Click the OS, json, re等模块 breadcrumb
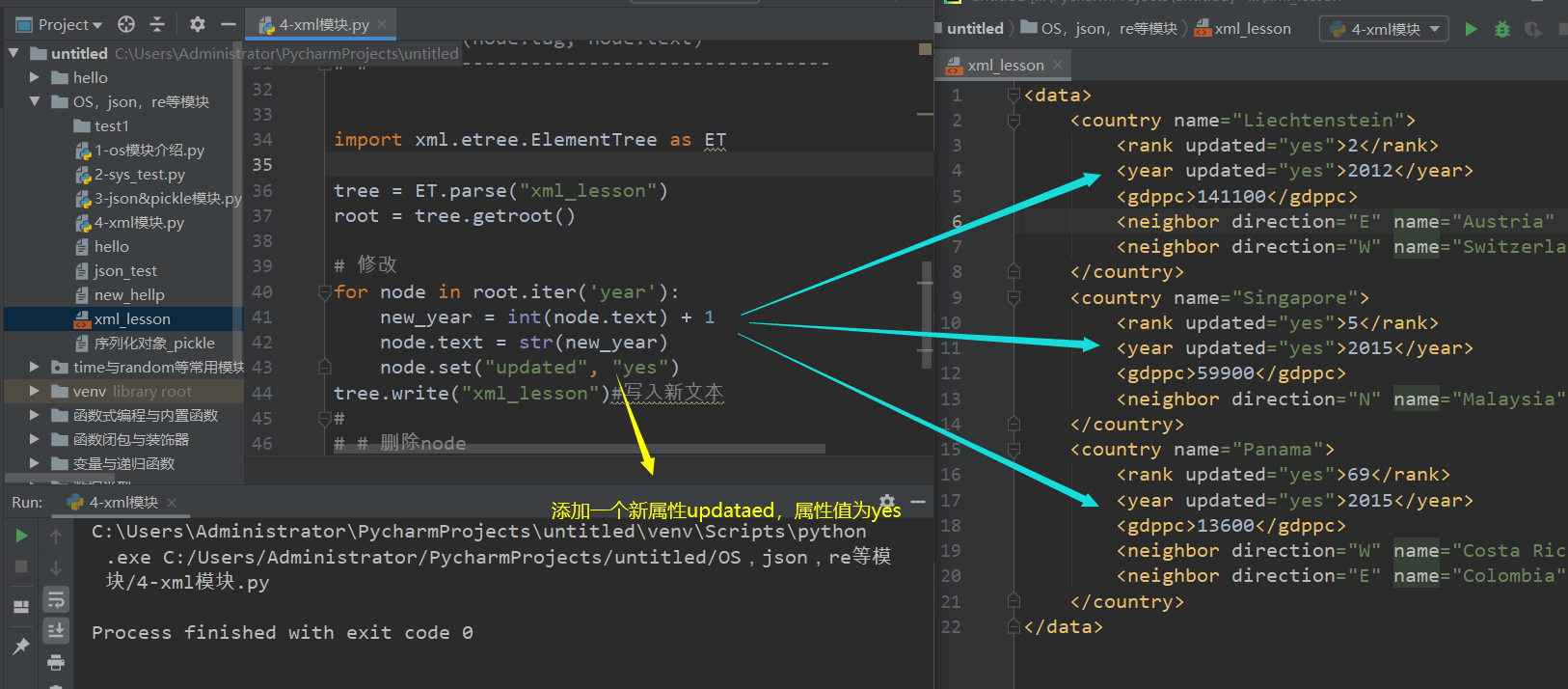 [x=1099, y=29]
